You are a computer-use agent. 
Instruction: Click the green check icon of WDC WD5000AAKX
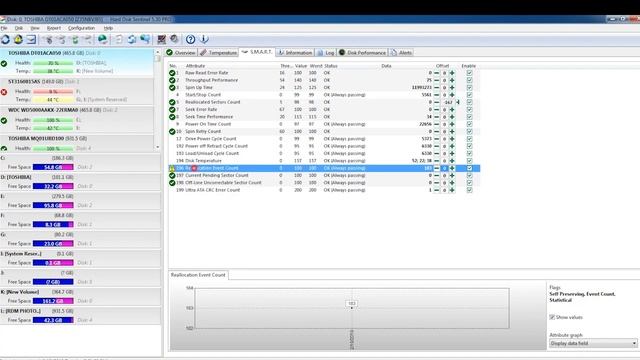[x=4, y=120]
